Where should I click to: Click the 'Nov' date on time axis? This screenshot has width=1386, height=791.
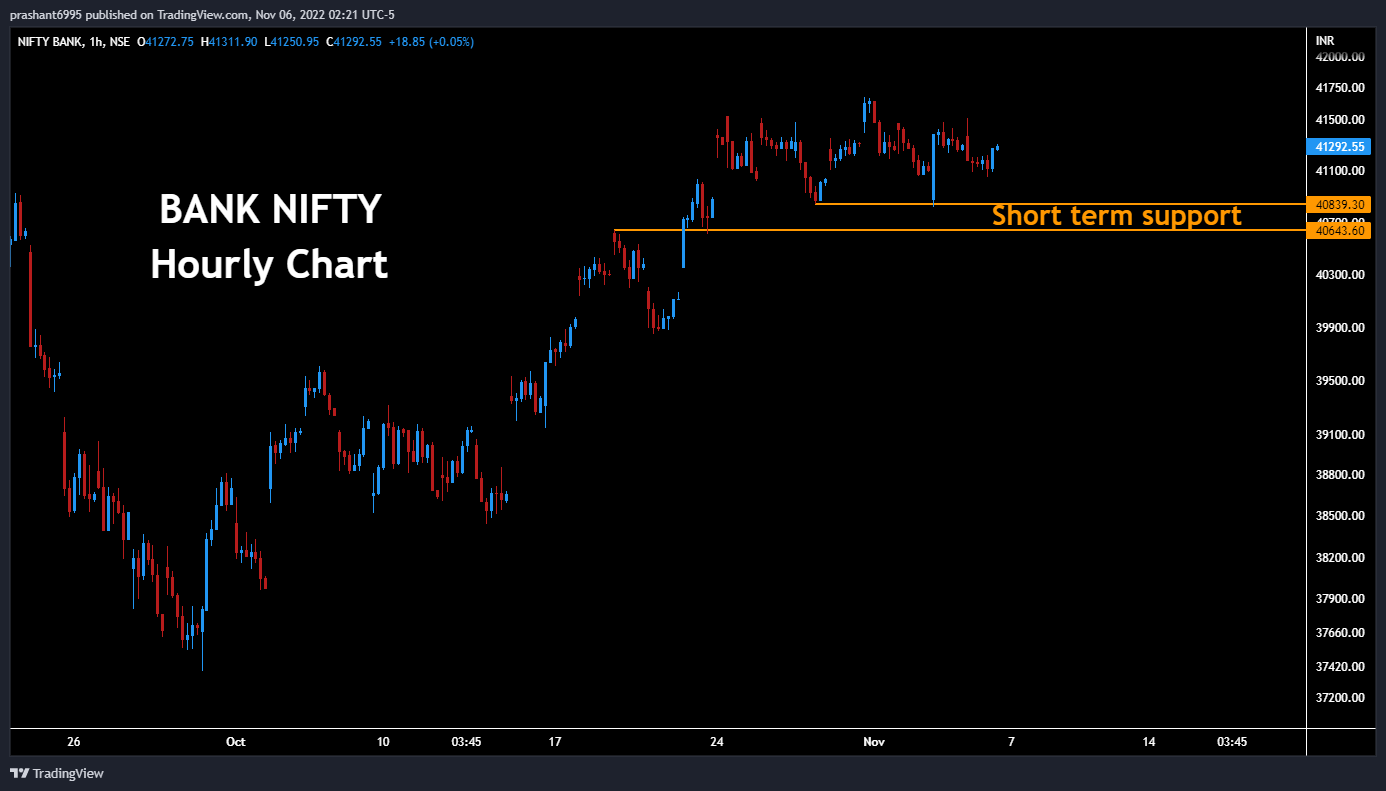874,742
